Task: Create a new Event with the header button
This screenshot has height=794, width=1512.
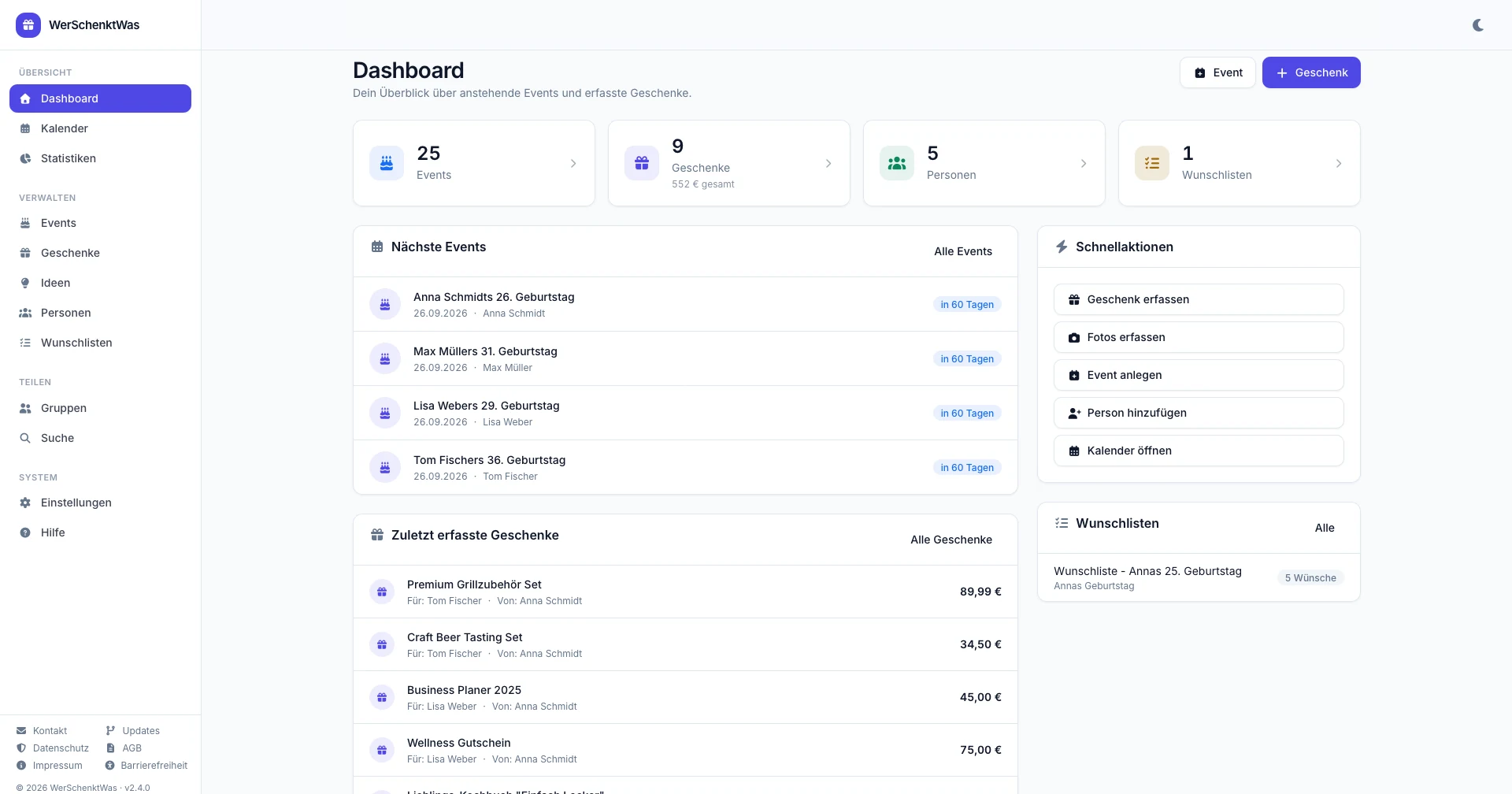Action: click(1217, 72)
